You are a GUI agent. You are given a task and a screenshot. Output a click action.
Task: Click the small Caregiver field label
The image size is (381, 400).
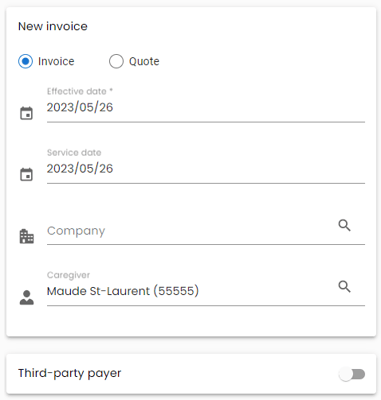click(x=68, y=275)
